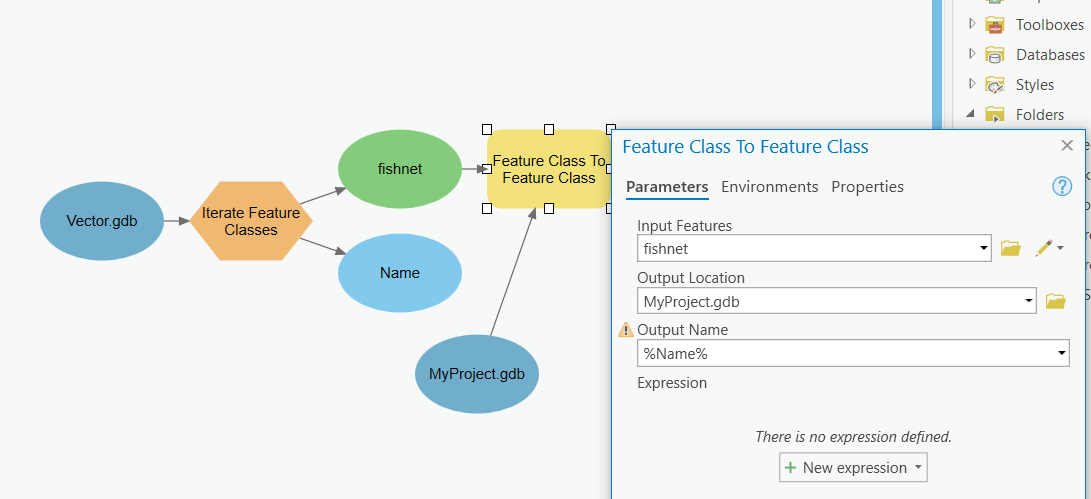Close the Feature Class To Feature Class dialog
The width and height of the screenshot is (1091, 499).
click(1067, 146)
